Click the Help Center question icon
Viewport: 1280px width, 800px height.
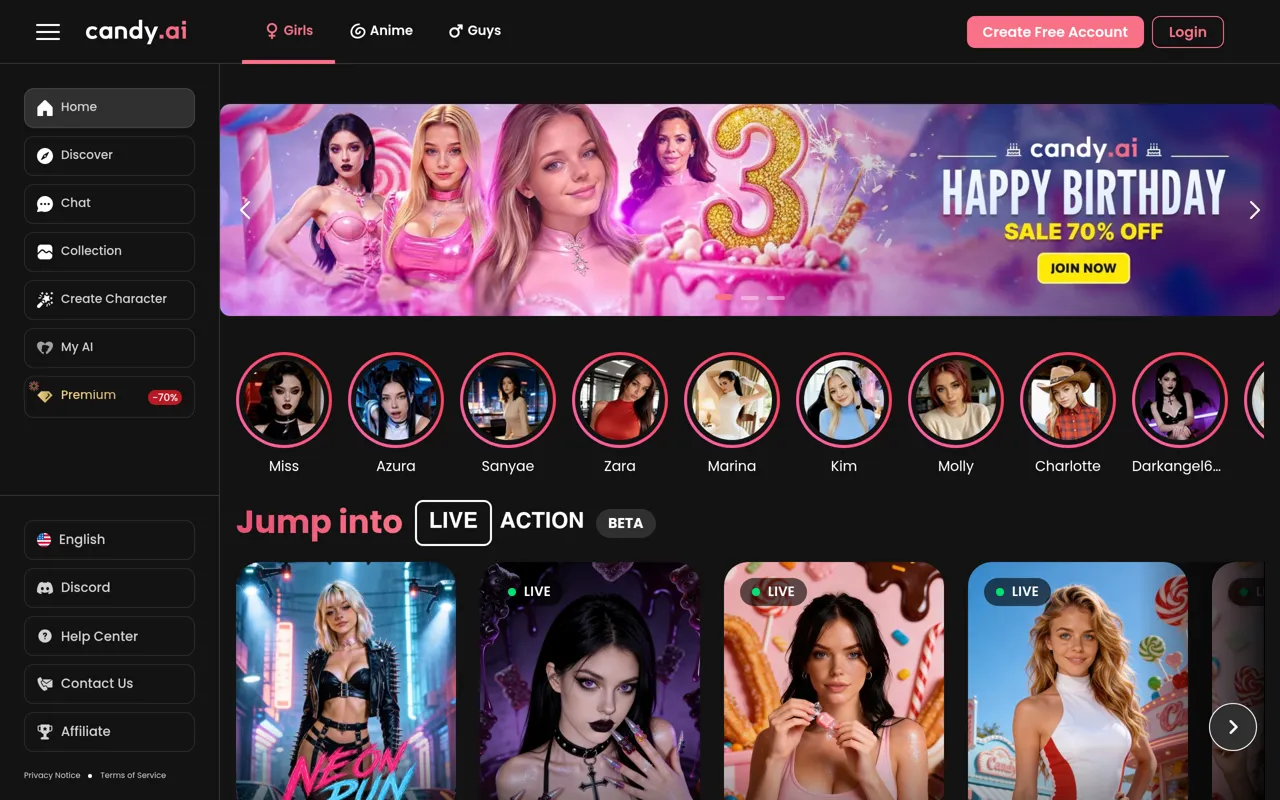(x=45, y=636)
